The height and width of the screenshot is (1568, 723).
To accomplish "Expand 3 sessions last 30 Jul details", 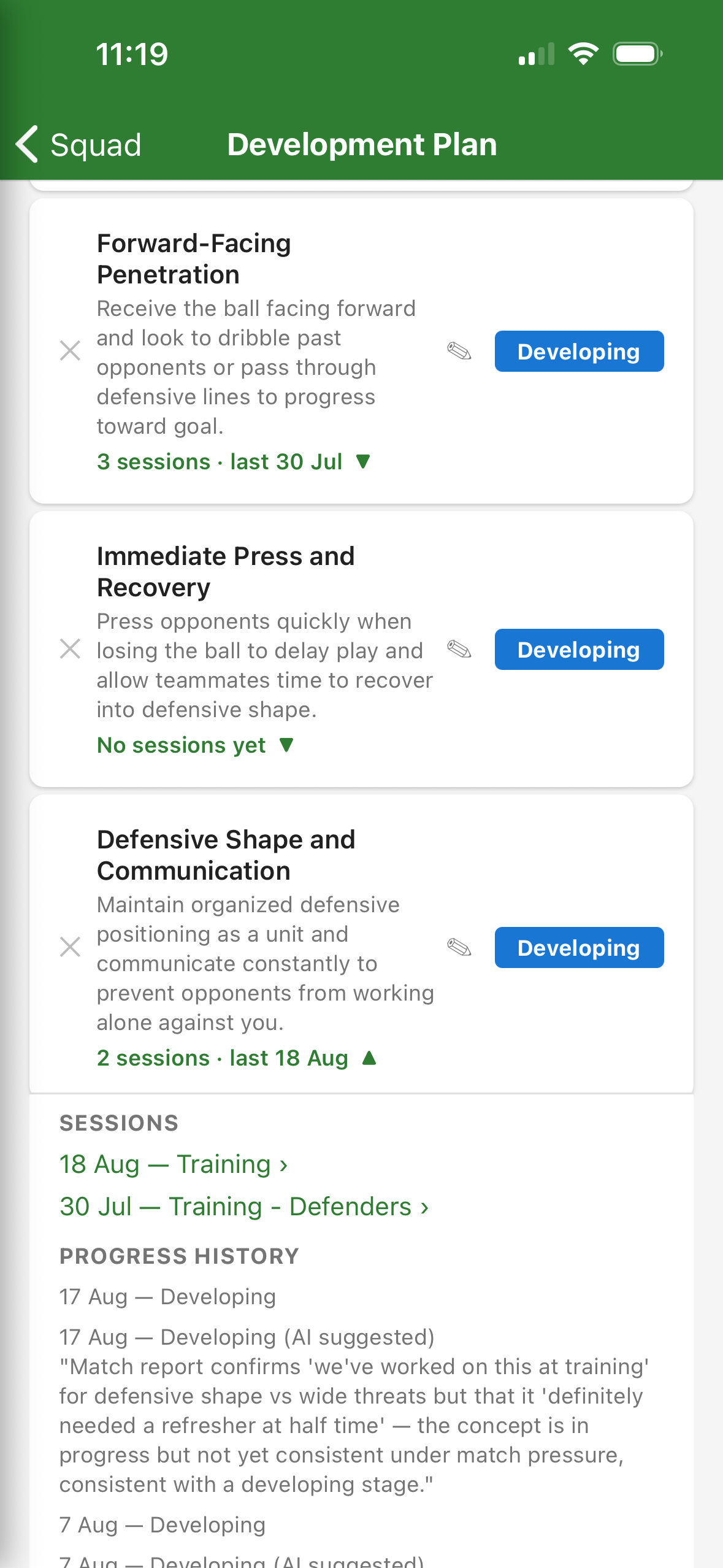I will pos(234,461).
